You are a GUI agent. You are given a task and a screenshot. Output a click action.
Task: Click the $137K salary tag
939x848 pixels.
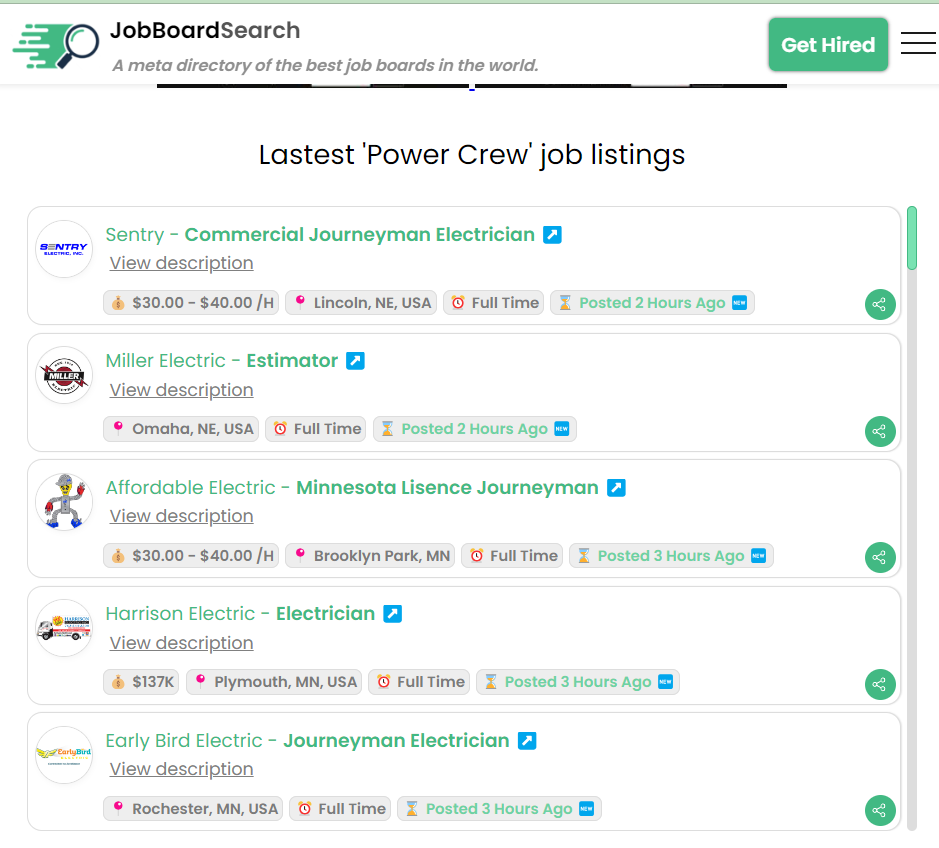141,682
